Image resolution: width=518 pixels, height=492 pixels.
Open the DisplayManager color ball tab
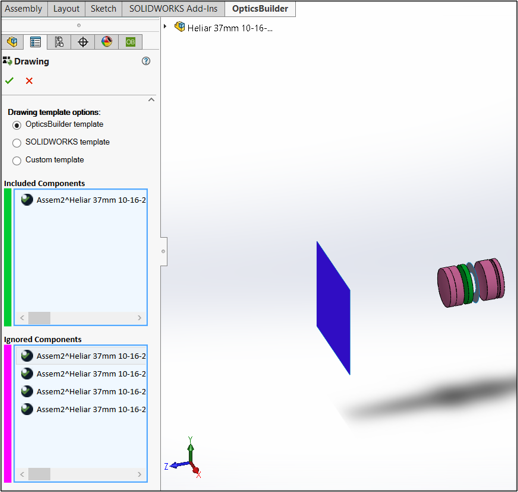106,42
